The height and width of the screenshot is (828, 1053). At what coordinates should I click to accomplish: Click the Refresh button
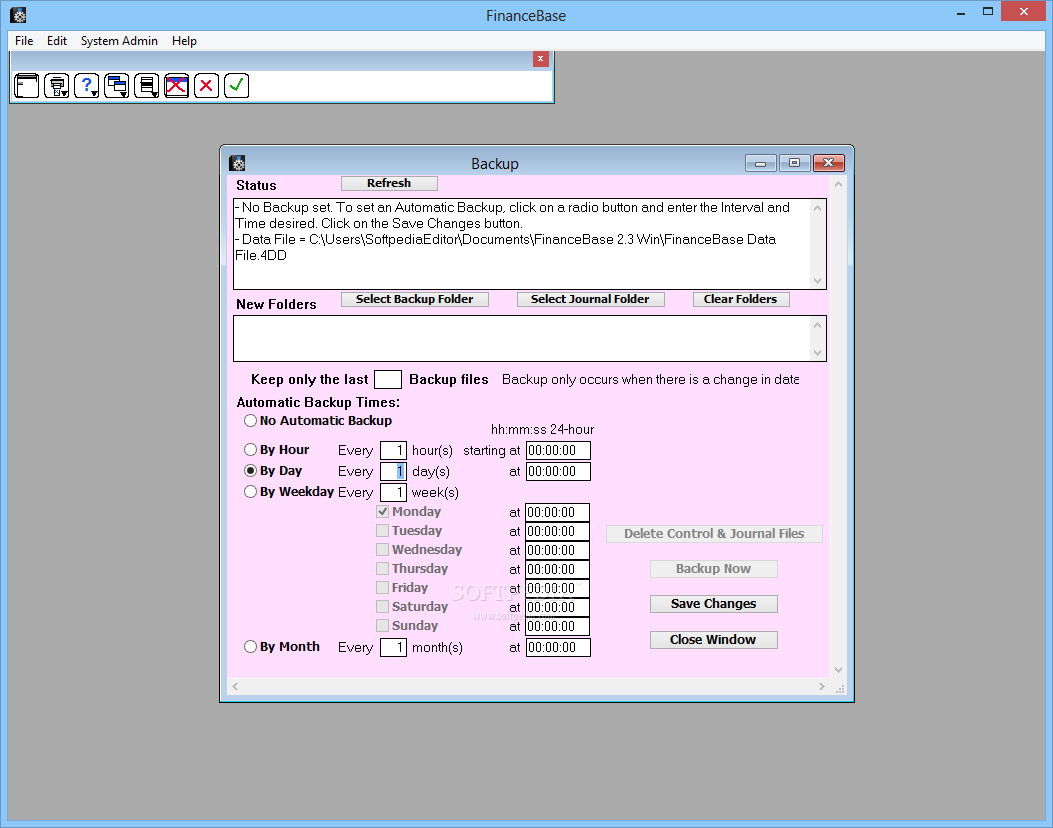pos(390,183)
